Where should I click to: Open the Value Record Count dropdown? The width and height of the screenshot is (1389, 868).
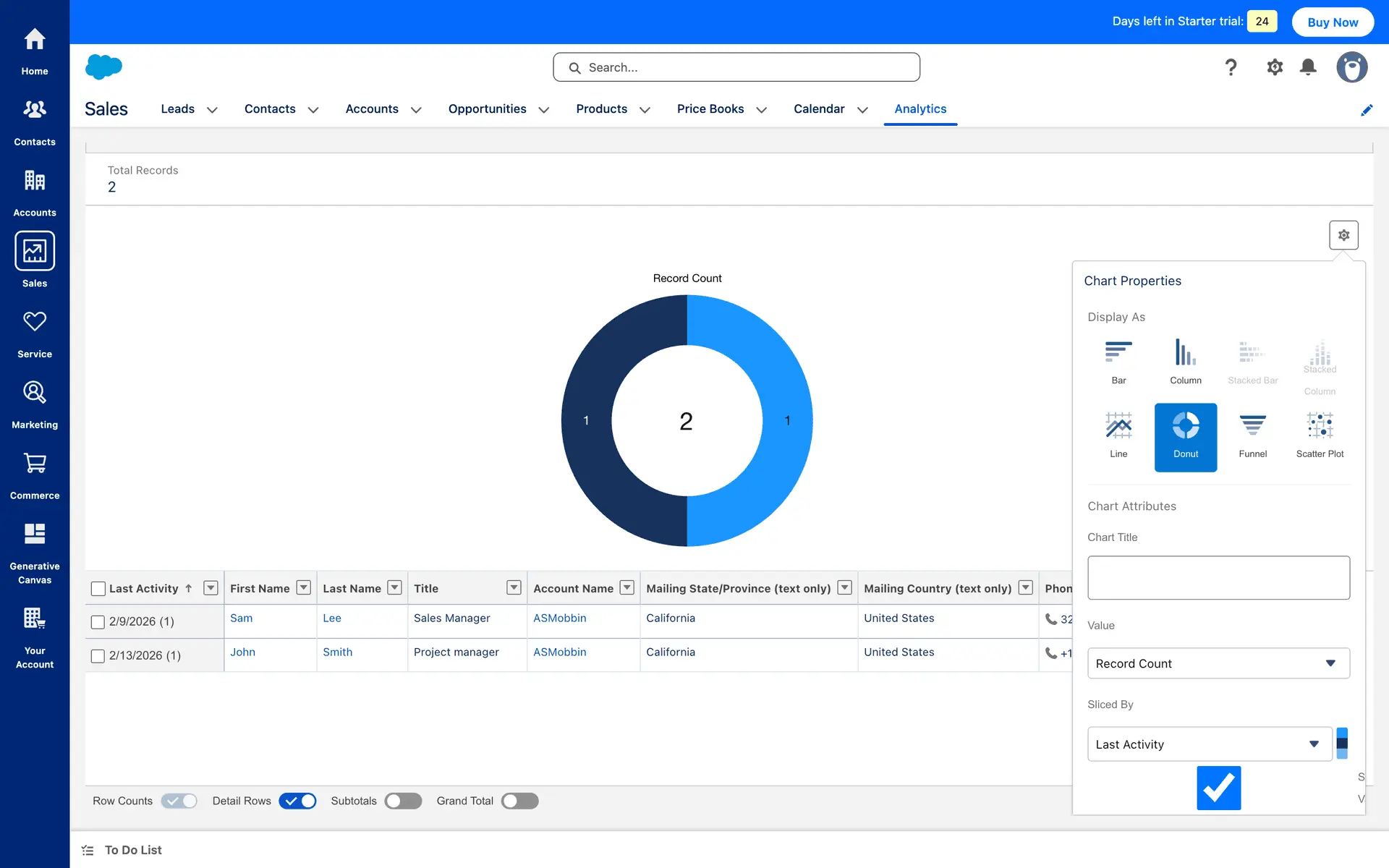1218,663
